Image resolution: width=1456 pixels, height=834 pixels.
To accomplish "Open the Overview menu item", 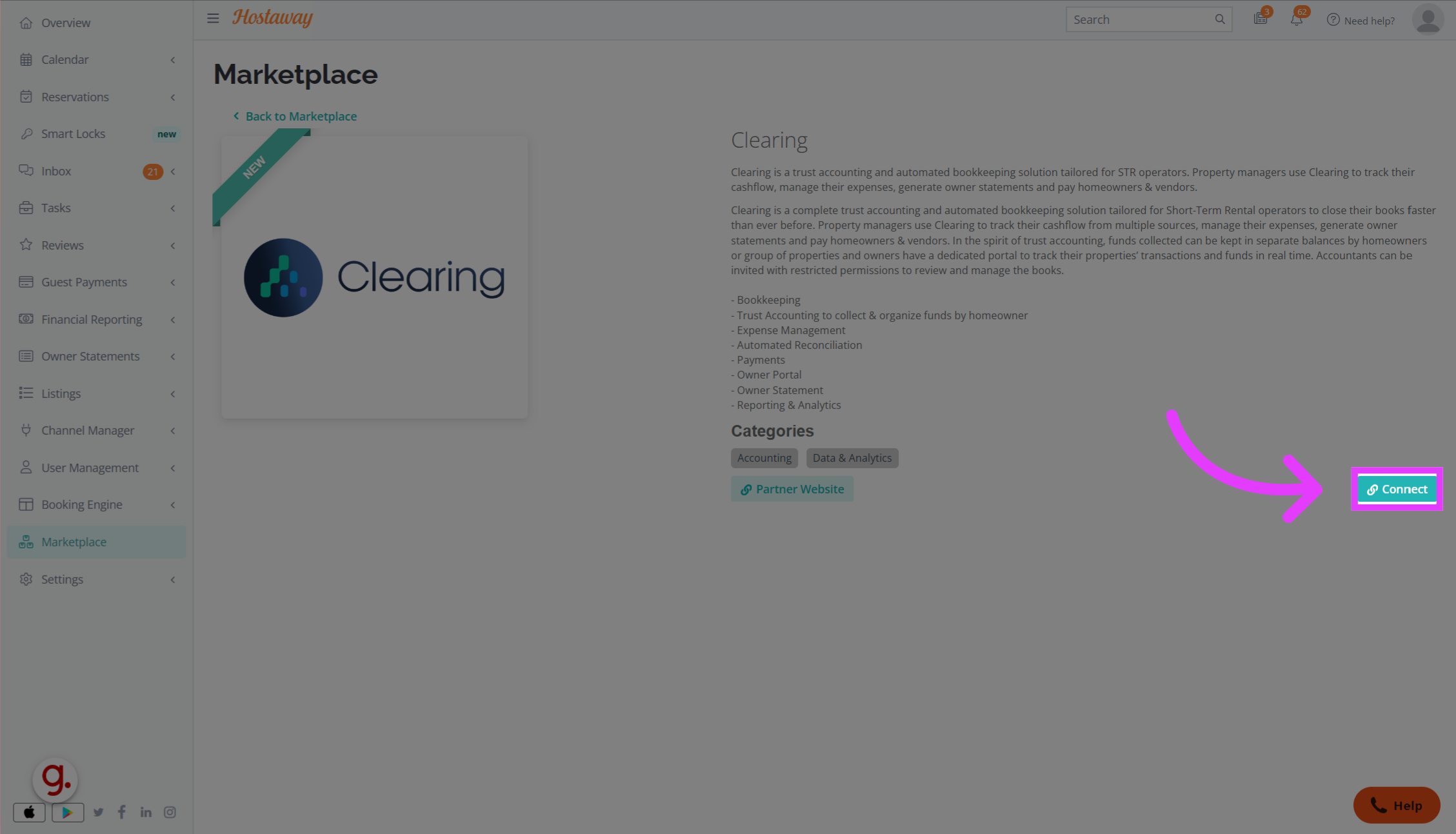I will pos(66,23).
